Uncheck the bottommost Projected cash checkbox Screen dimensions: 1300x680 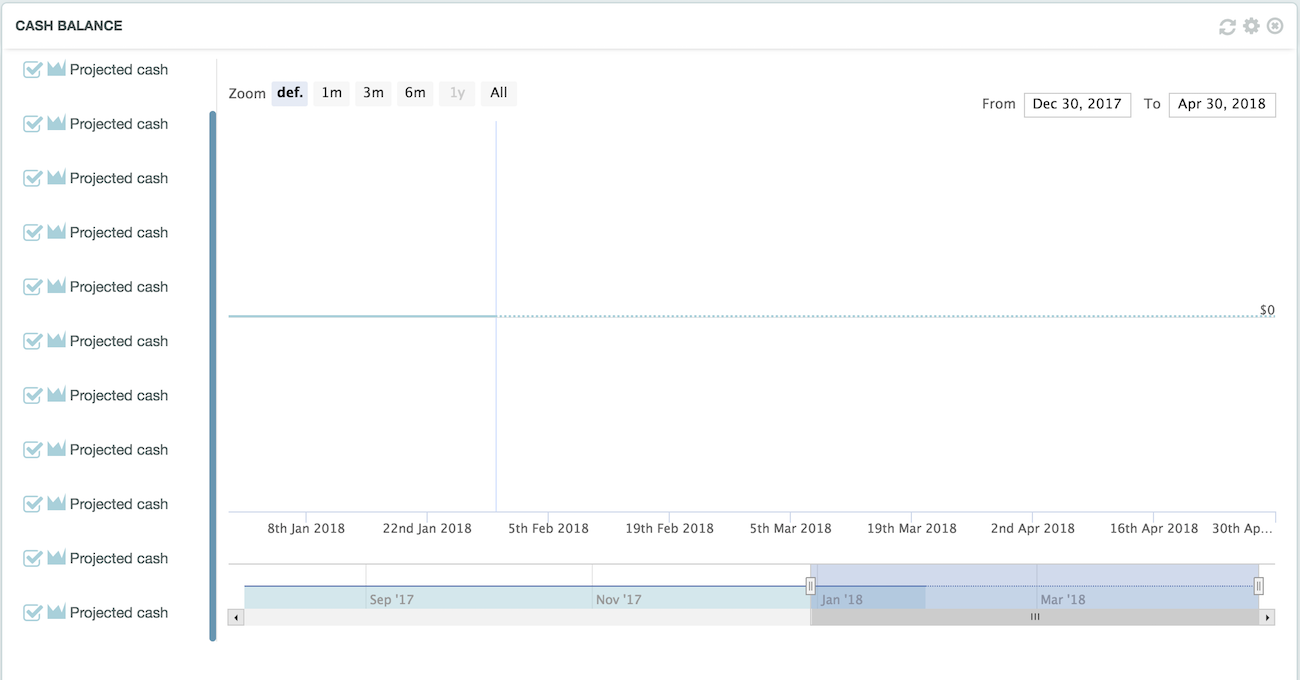[32, 612]
